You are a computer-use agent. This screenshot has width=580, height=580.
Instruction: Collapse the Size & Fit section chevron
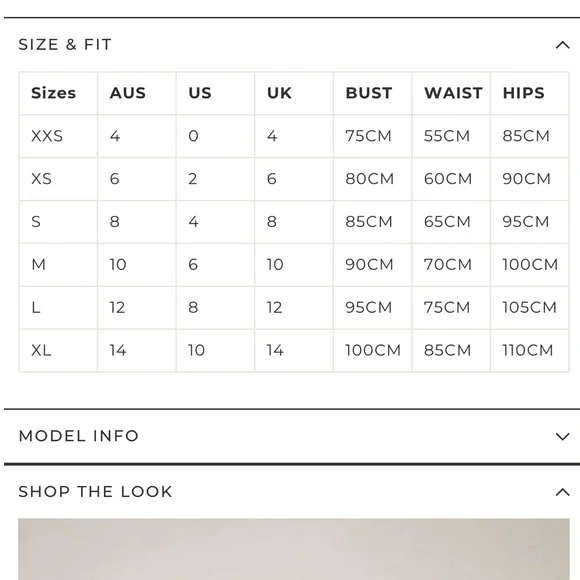point(562,45)
